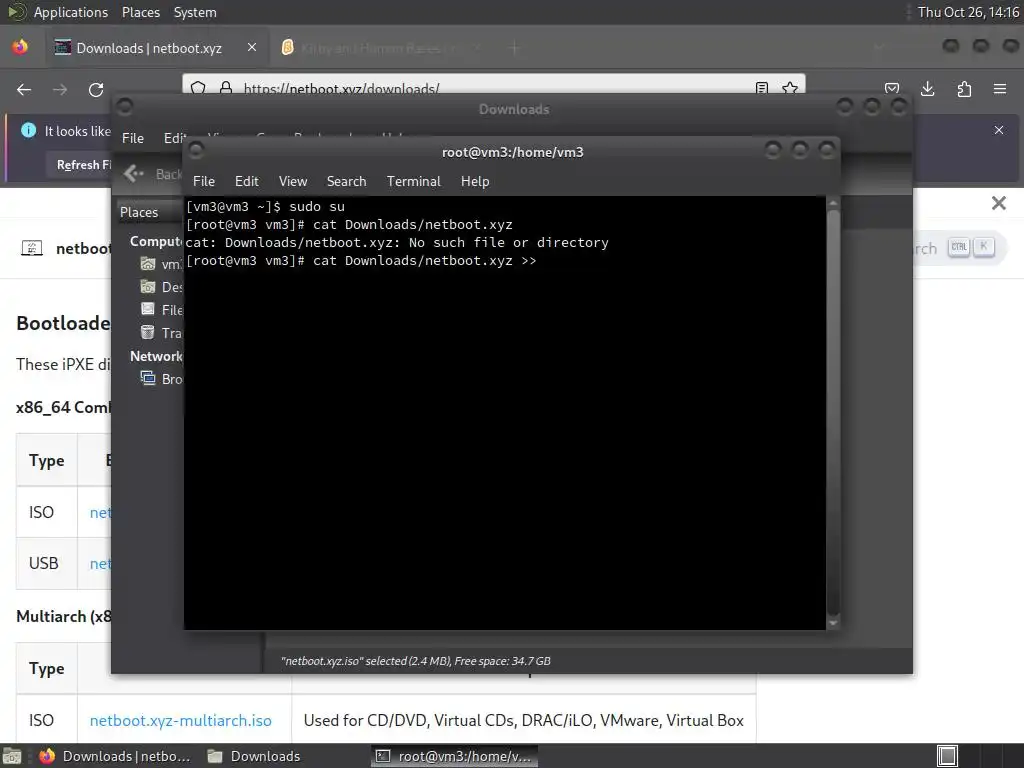Screen dimensions: 1024x768
Task: Click the clock showing Thu Oct 26
Action: (x=968, y=12)
